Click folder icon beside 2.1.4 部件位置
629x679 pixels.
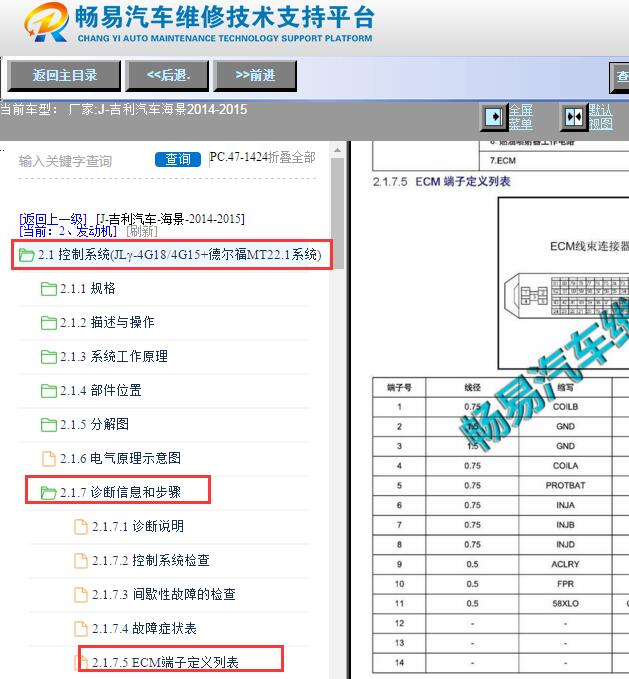click(x=48, y=391)
